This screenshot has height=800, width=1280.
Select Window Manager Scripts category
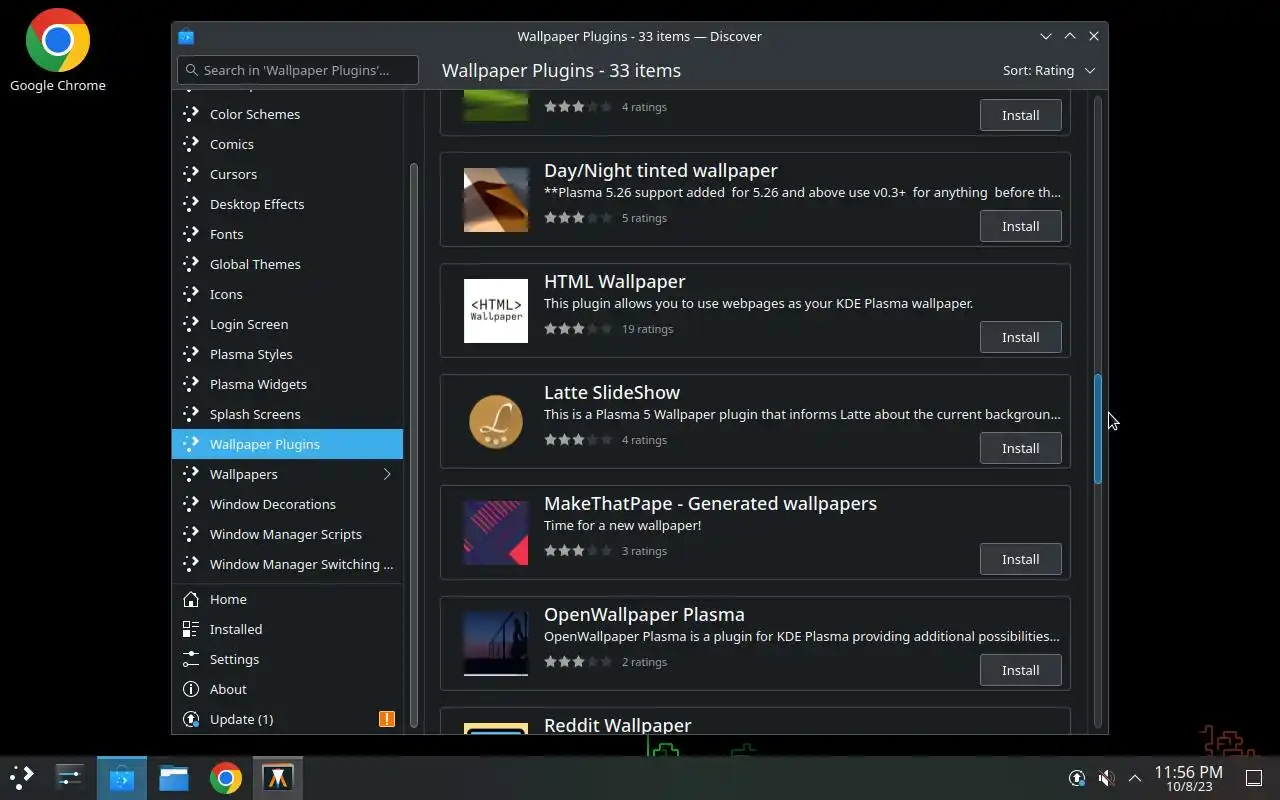(x=287, y=534)
